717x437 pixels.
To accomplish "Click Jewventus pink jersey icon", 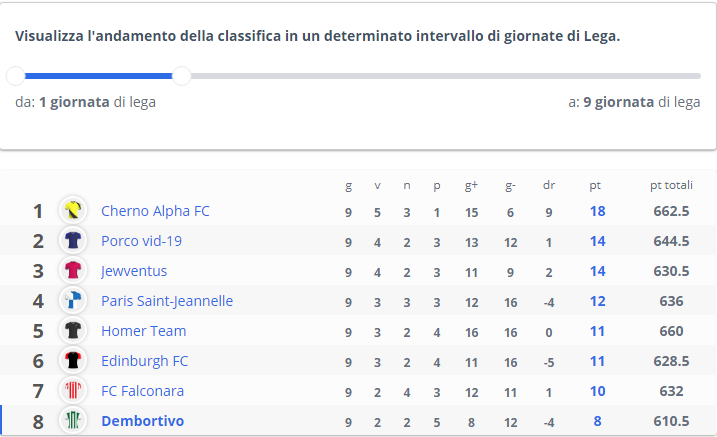I will (73, 271).
